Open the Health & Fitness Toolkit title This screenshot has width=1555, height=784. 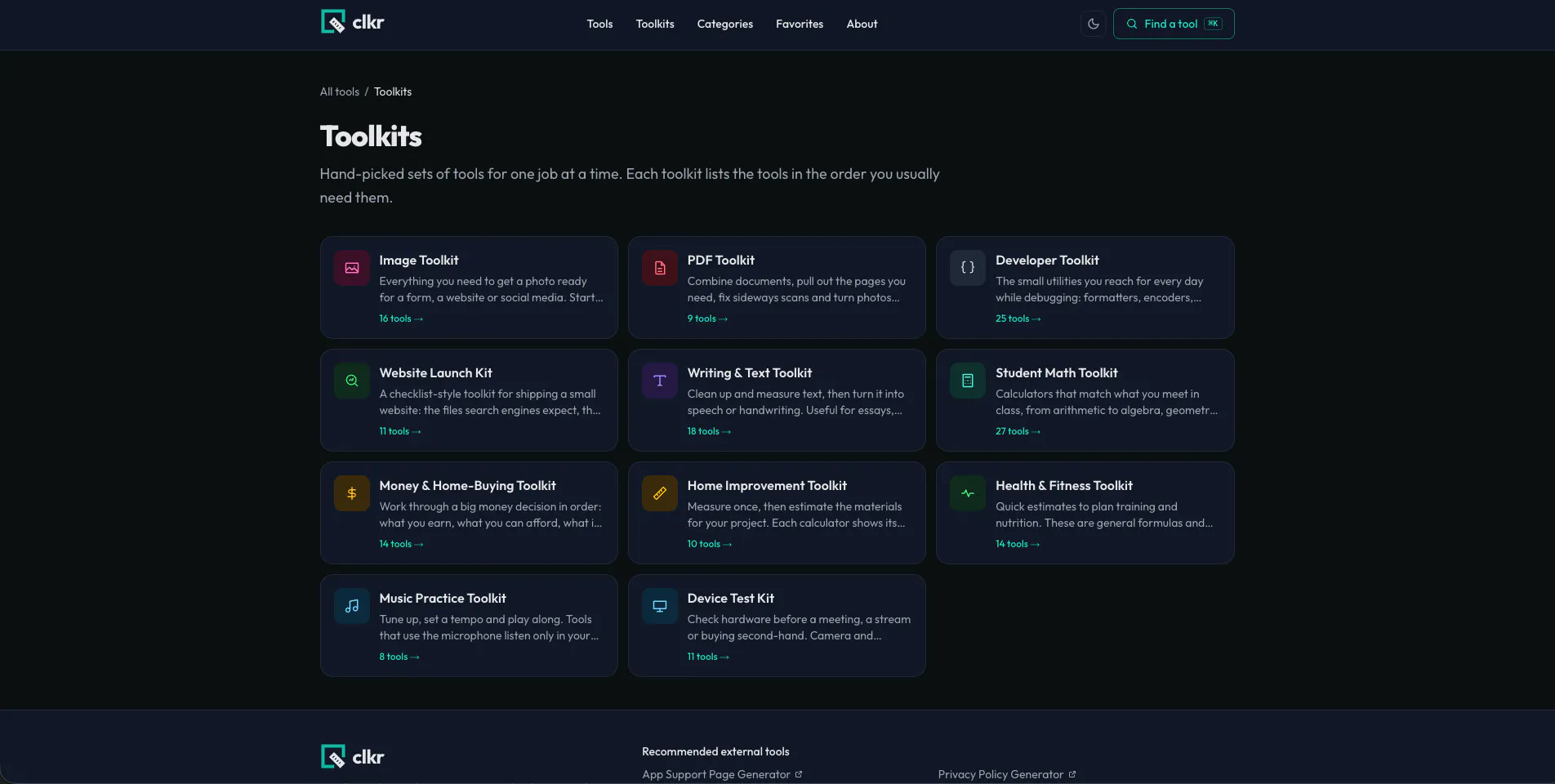[x=1064, y=485]
